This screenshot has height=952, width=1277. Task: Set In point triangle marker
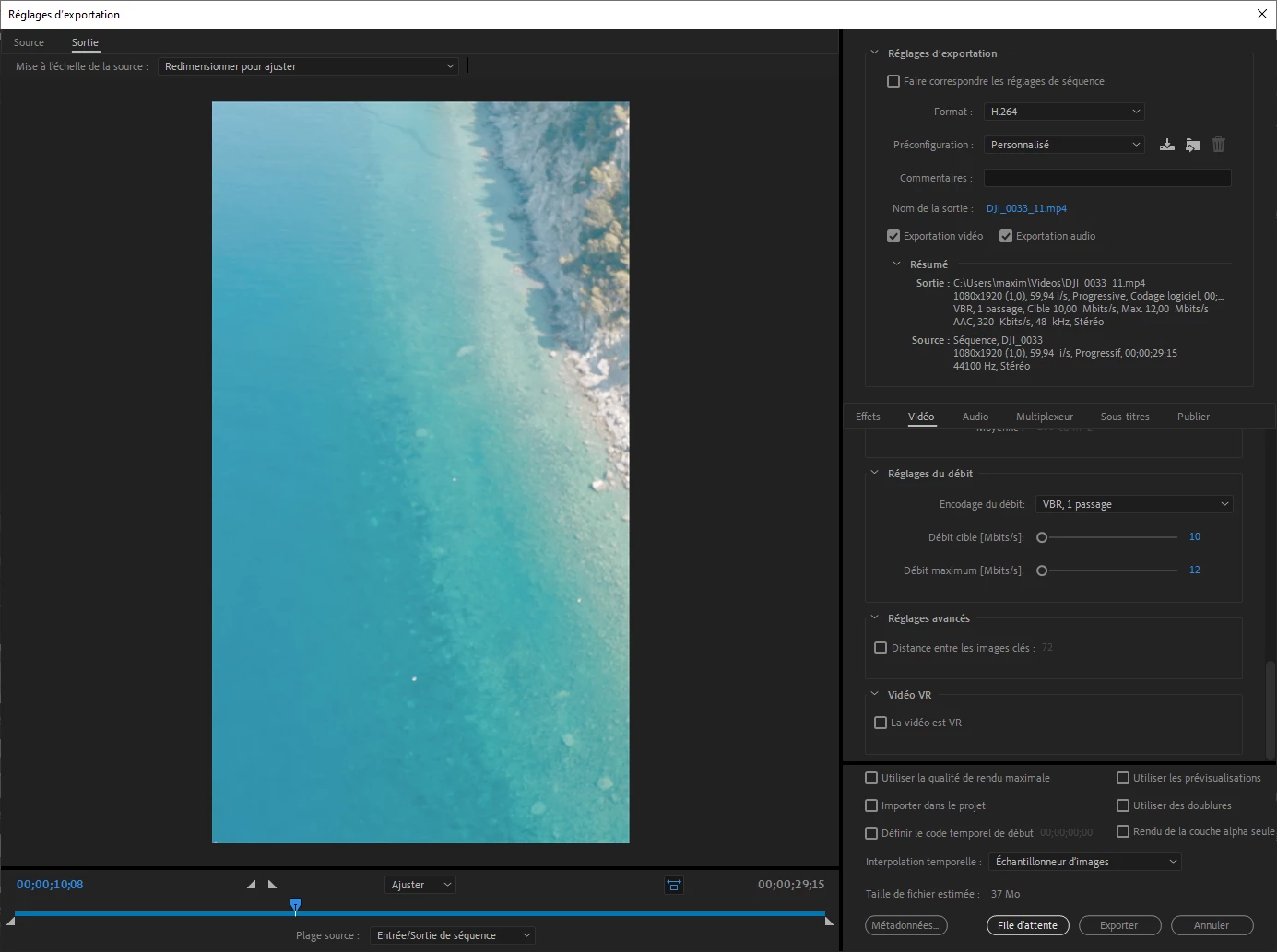(x=251, y=885)
